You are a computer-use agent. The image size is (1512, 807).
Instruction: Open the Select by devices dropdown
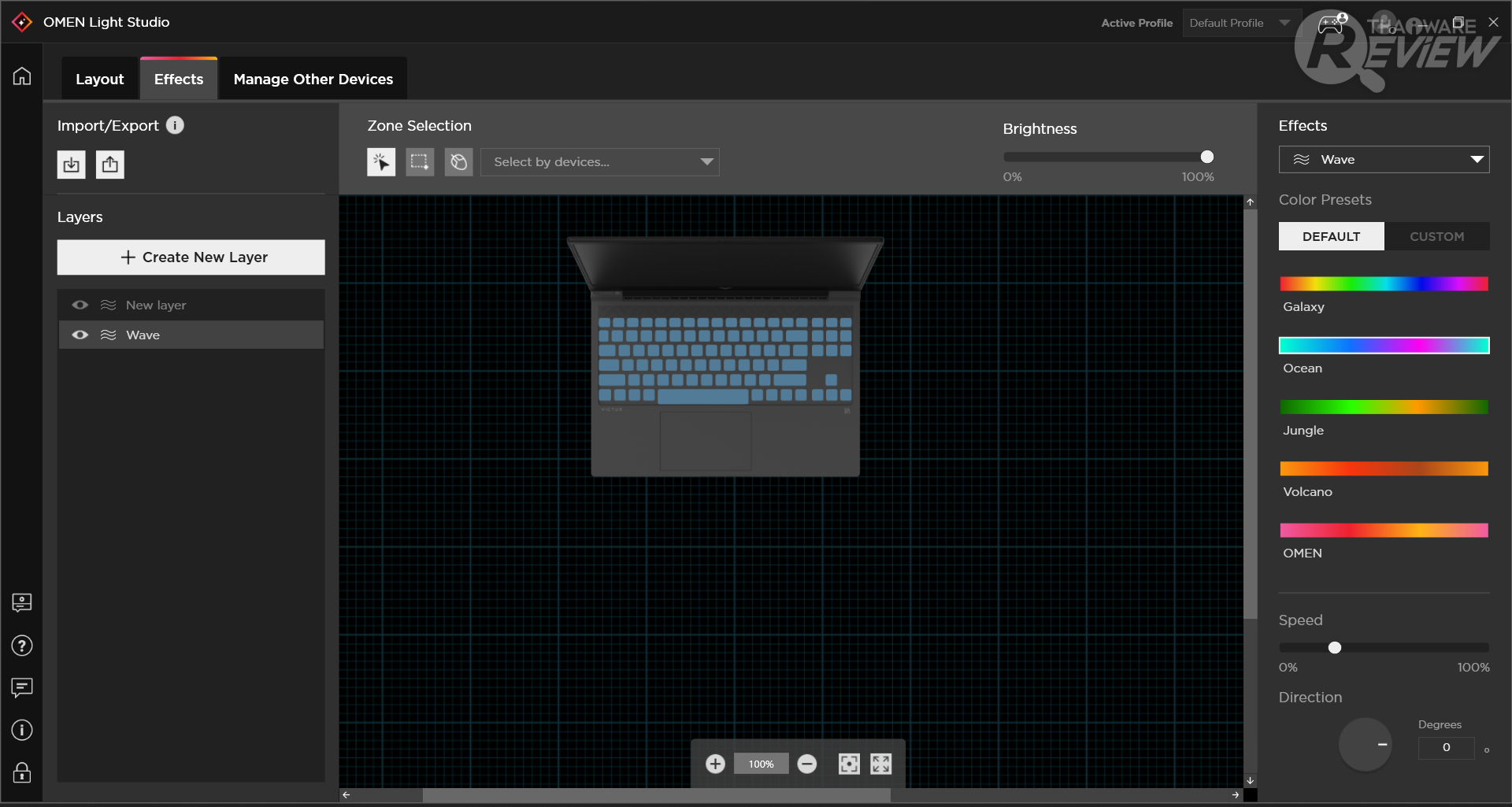(x=600, y=162)
